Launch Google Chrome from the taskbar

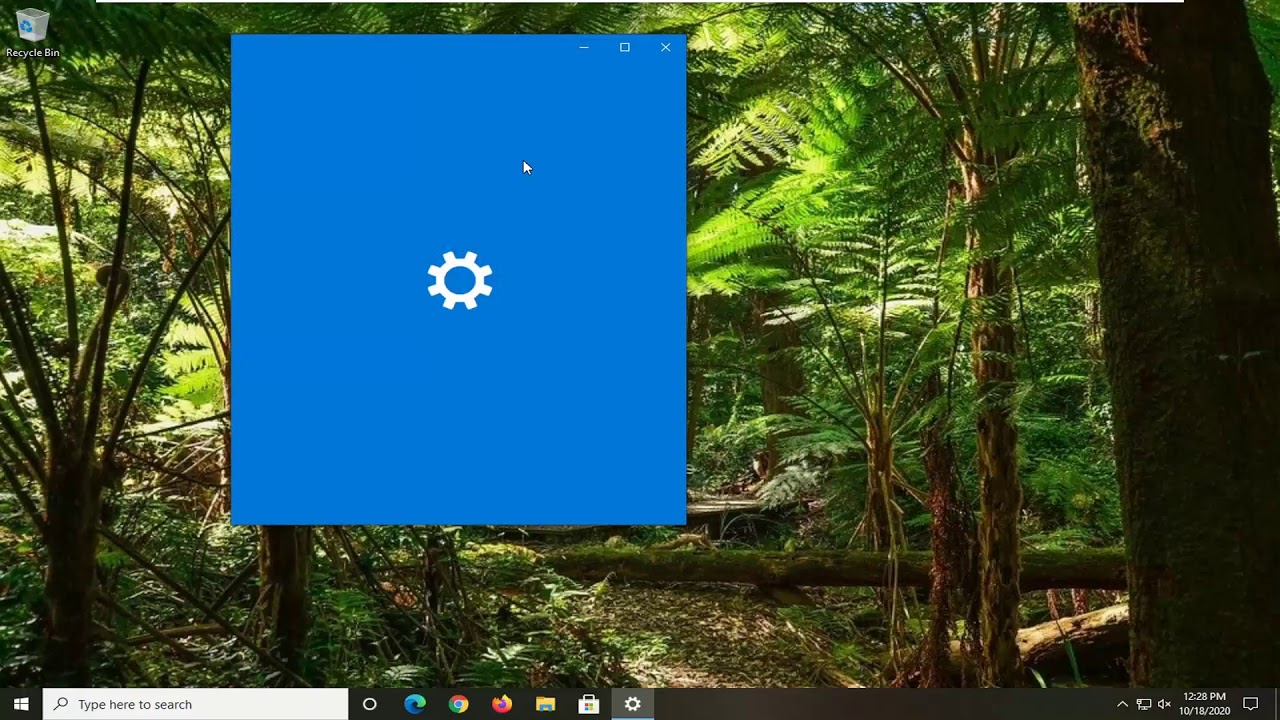[458, 704]
